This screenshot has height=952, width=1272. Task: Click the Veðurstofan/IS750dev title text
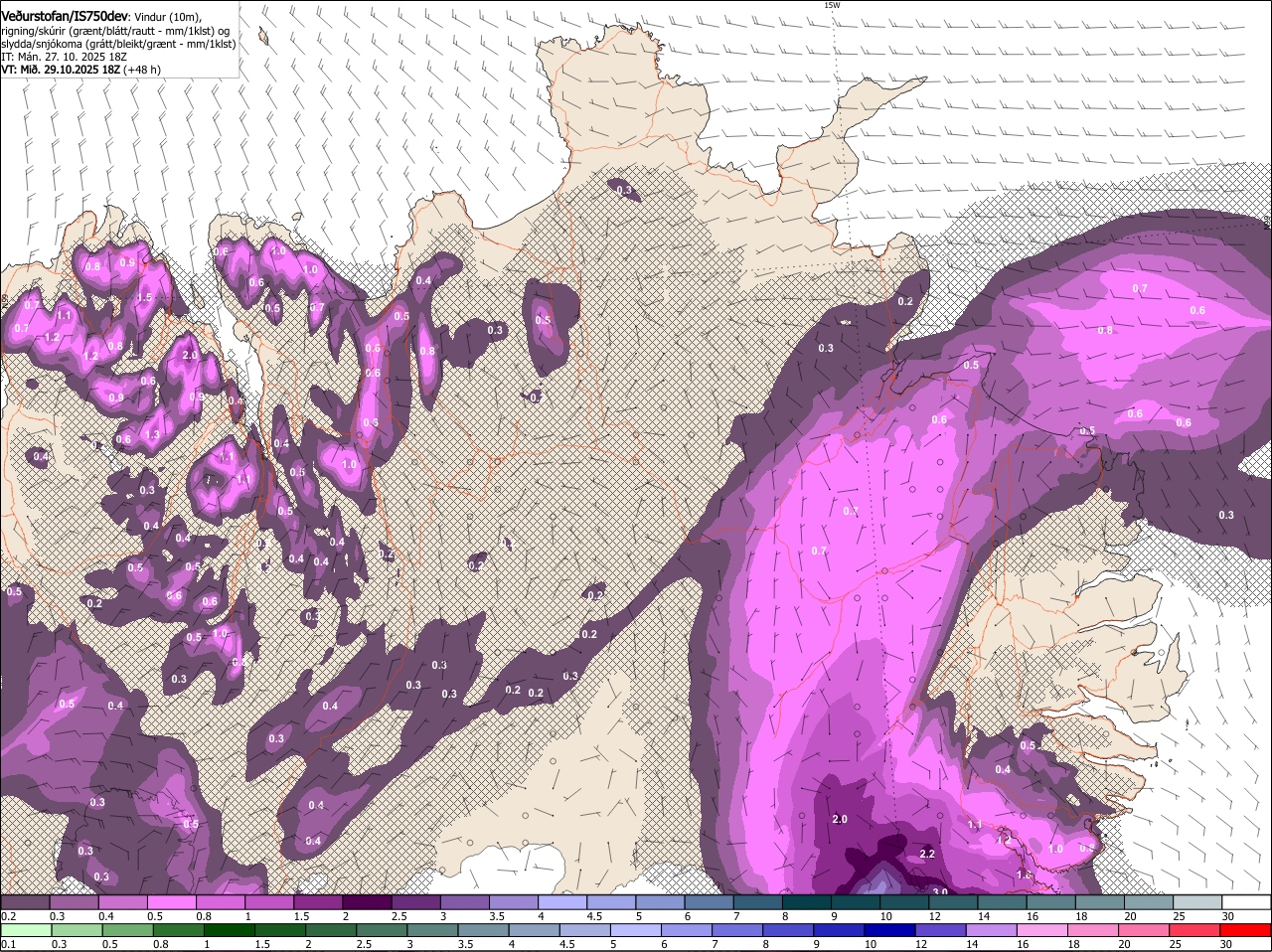65,15
